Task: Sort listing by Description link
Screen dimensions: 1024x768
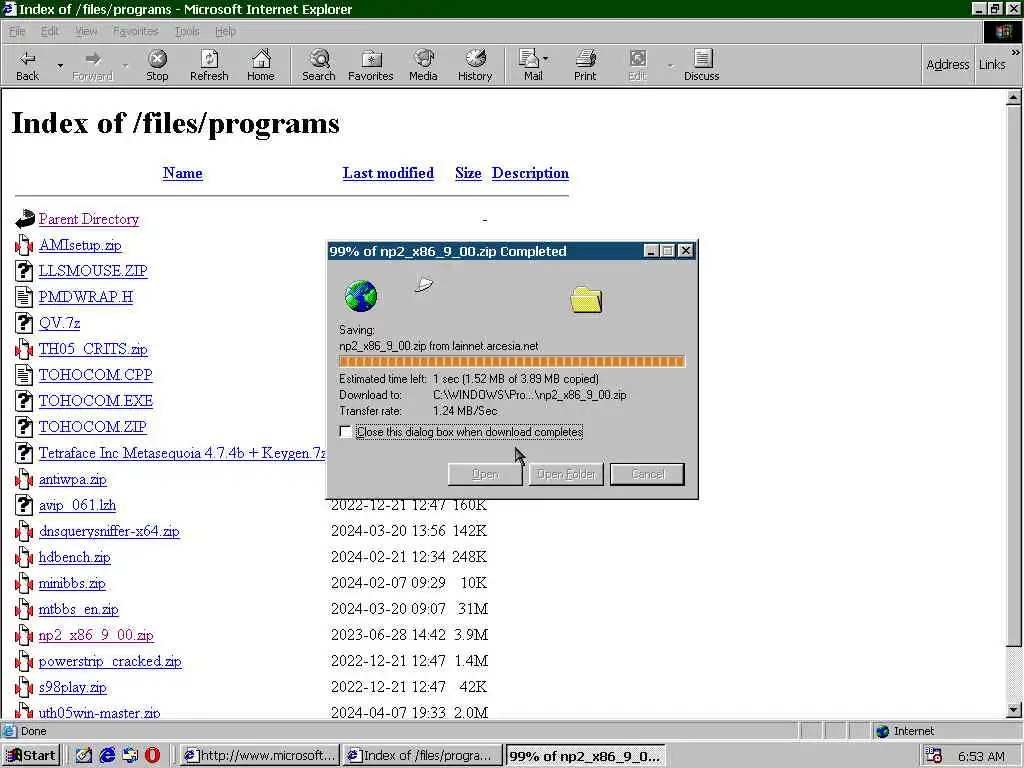Action: tap(530, 173)
